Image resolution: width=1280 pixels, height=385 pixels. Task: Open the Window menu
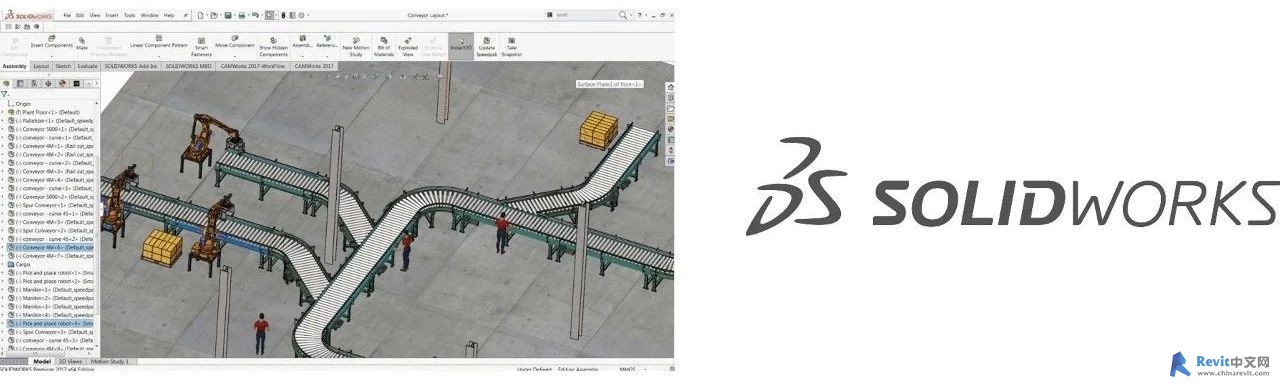pyautogui.click(x=149, y=16)
